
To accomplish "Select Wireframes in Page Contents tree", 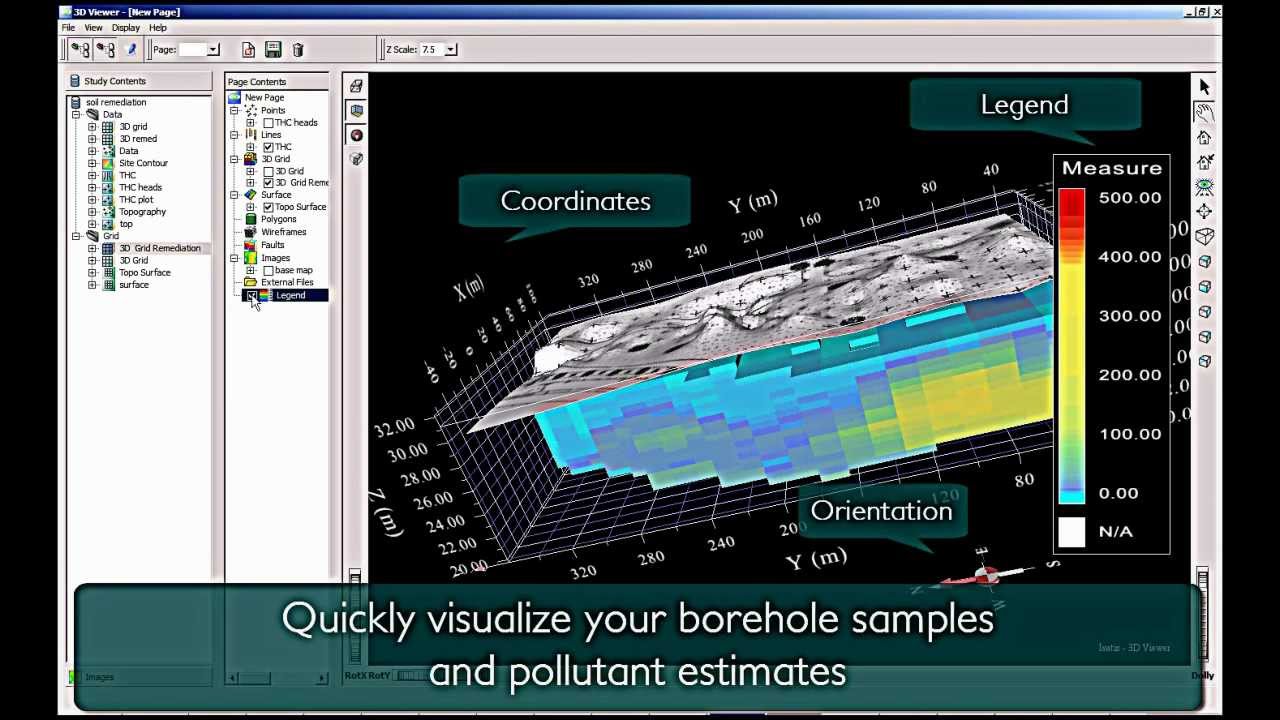I will point(284,232).
